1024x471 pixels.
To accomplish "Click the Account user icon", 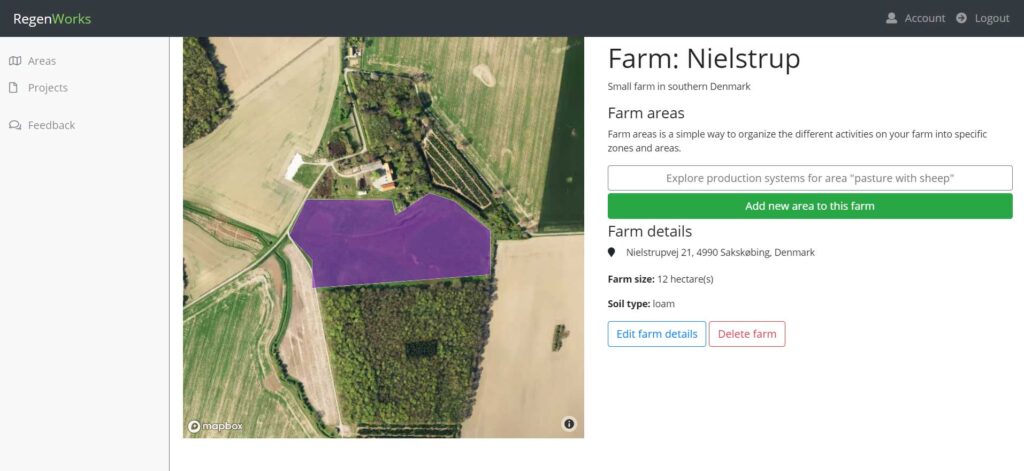I will (891, 18).
